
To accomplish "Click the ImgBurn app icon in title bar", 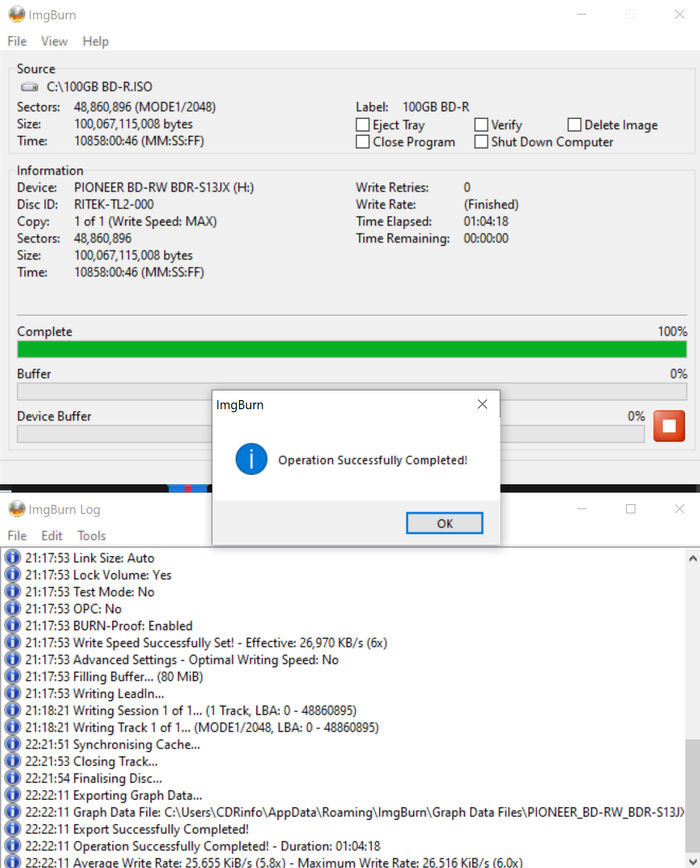I will click(17, 14).
